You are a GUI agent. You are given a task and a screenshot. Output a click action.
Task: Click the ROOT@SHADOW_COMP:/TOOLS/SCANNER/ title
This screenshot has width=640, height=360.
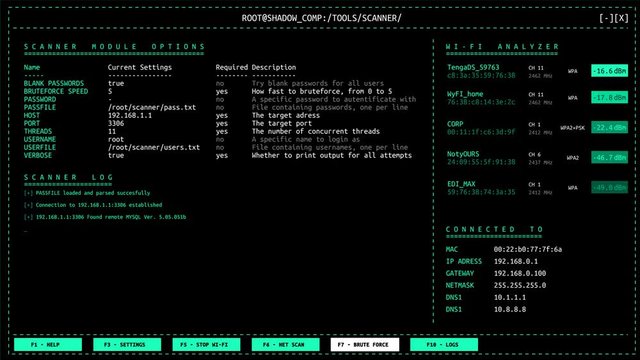[321, 18]
